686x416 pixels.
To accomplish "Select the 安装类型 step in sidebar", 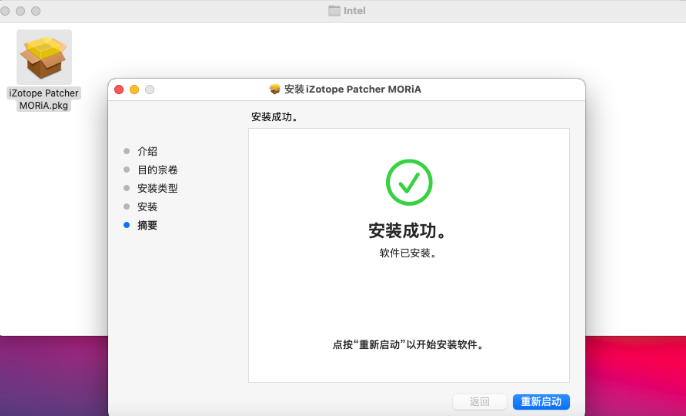I will pyautogui.click(x=158, y=188).
